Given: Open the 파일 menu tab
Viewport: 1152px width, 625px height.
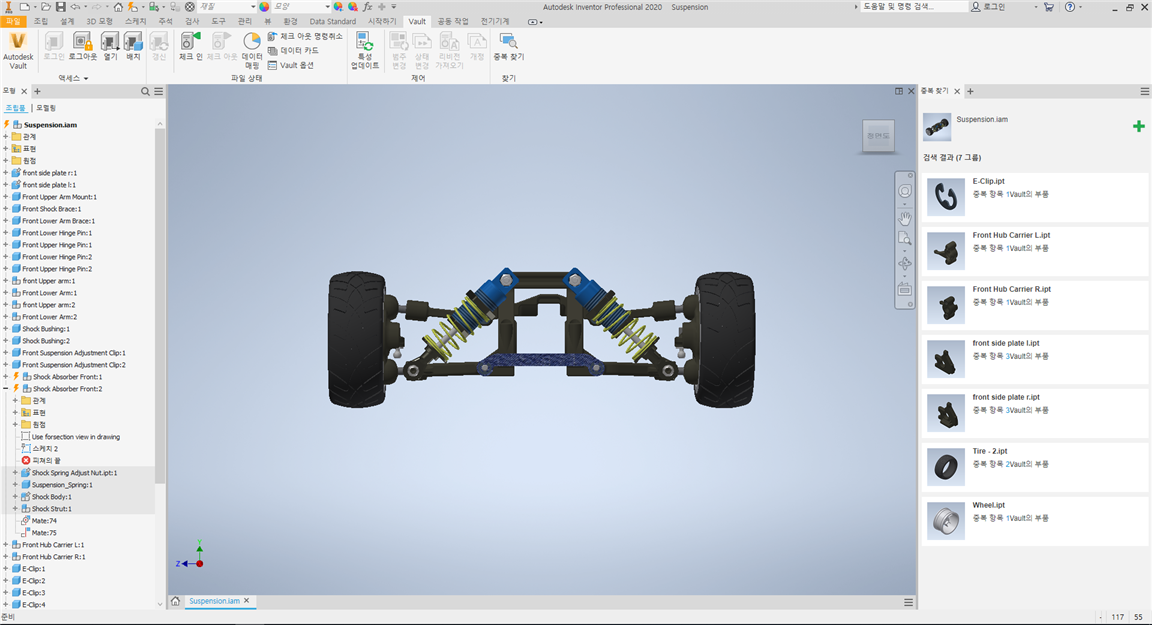Looking at the screenshot, I should [x=12, y=21].
